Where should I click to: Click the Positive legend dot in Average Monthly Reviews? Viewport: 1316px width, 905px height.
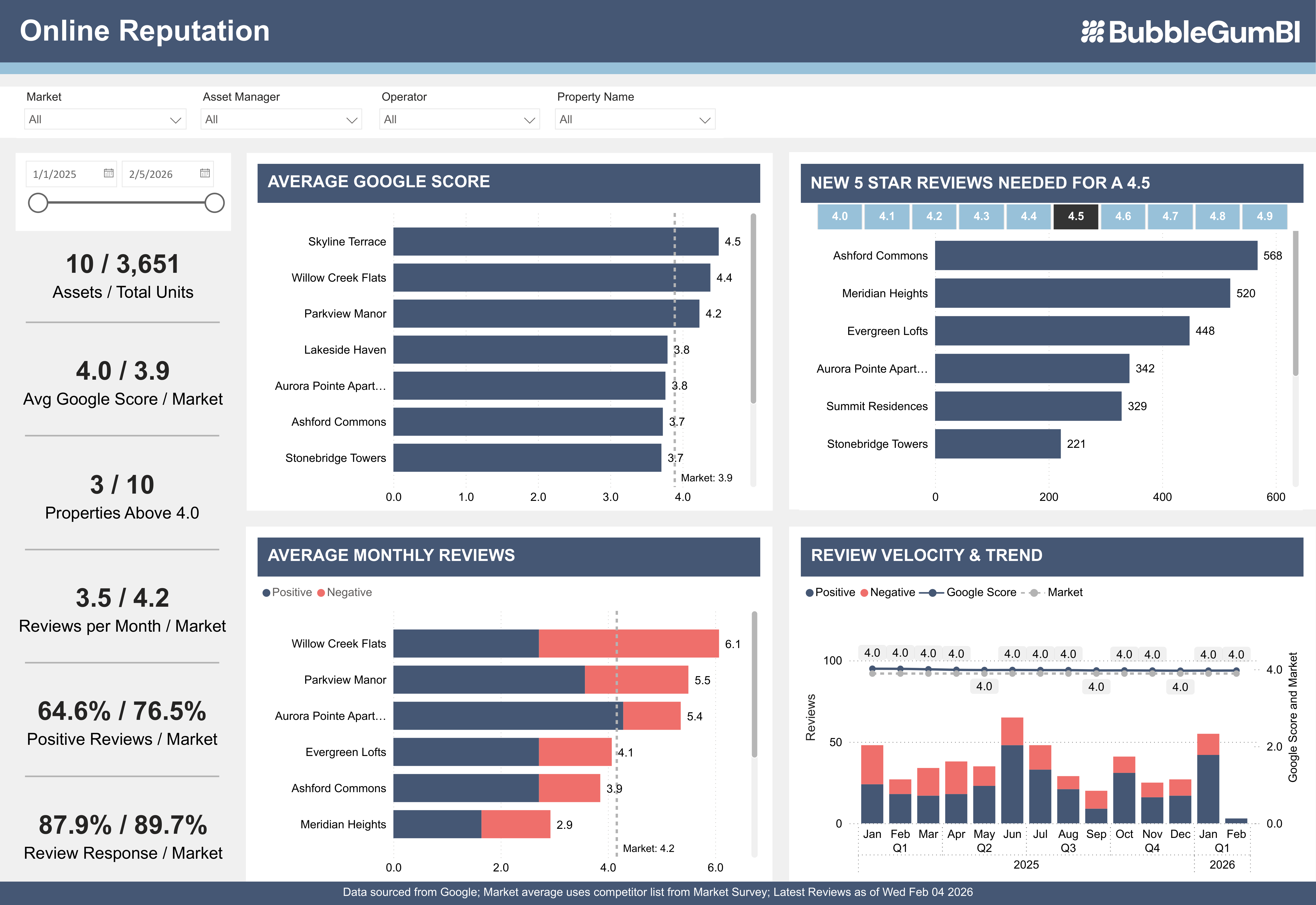point(267,592)
